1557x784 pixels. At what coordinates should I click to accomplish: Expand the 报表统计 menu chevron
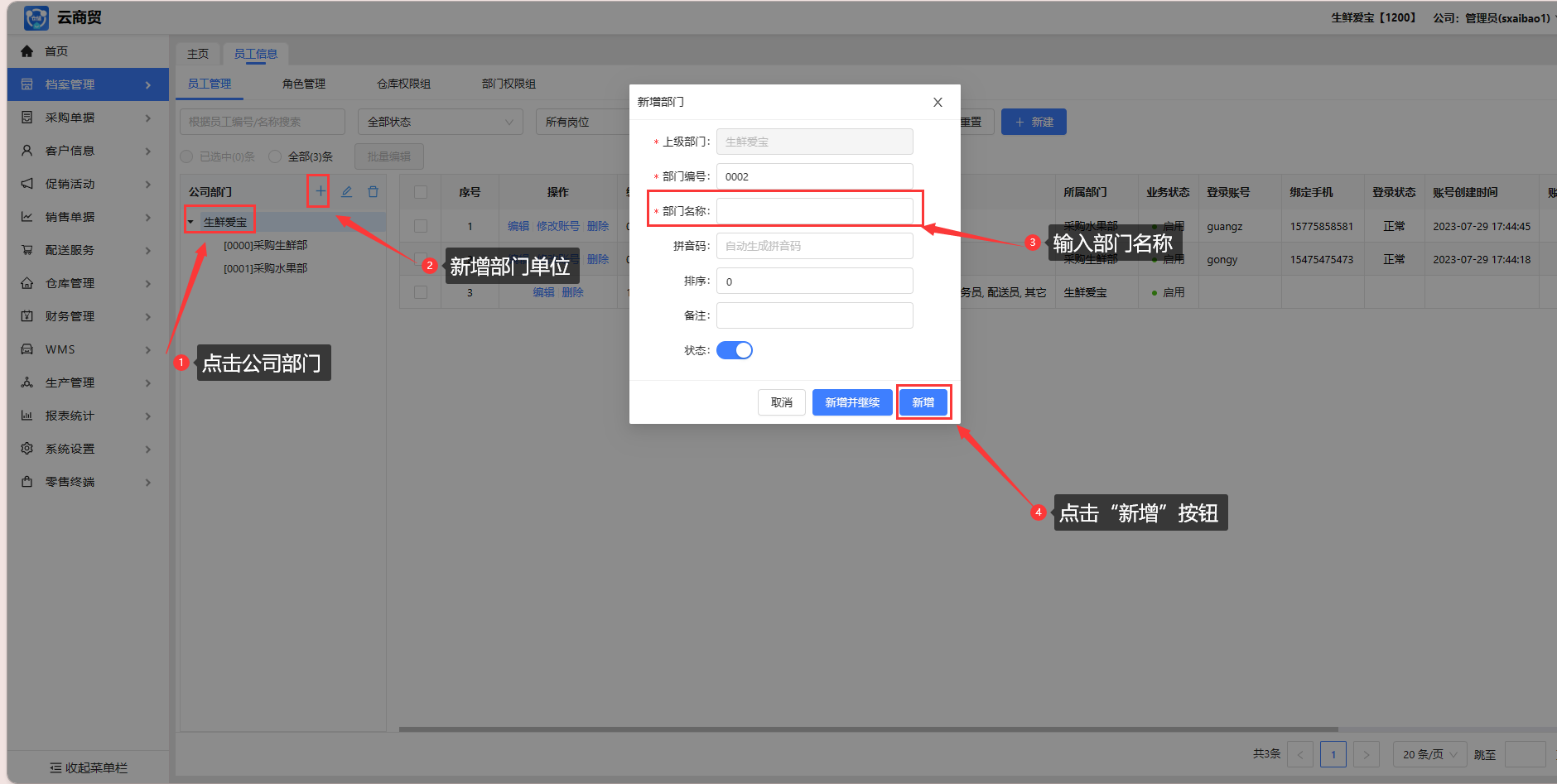[x=148, y=416]
